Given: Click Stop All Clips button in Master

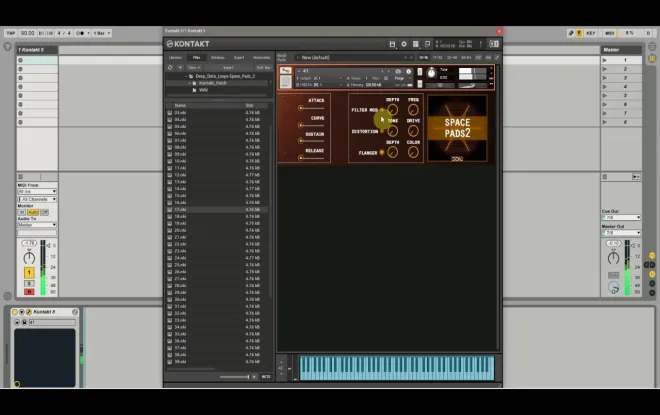Looking at the screenshot, I should pos(605,177).
